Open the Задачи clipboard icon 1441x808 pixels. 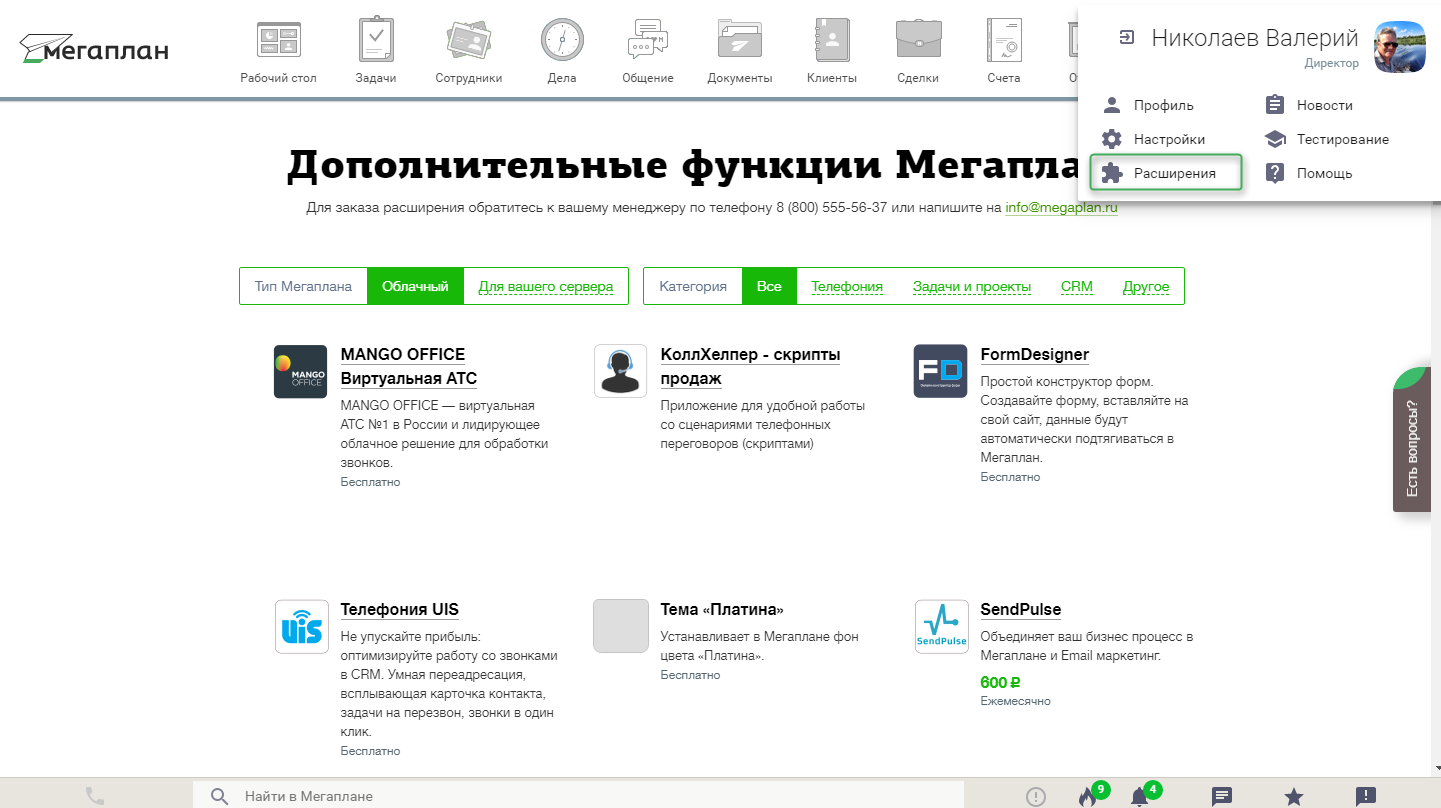click(x=376, y=40)
